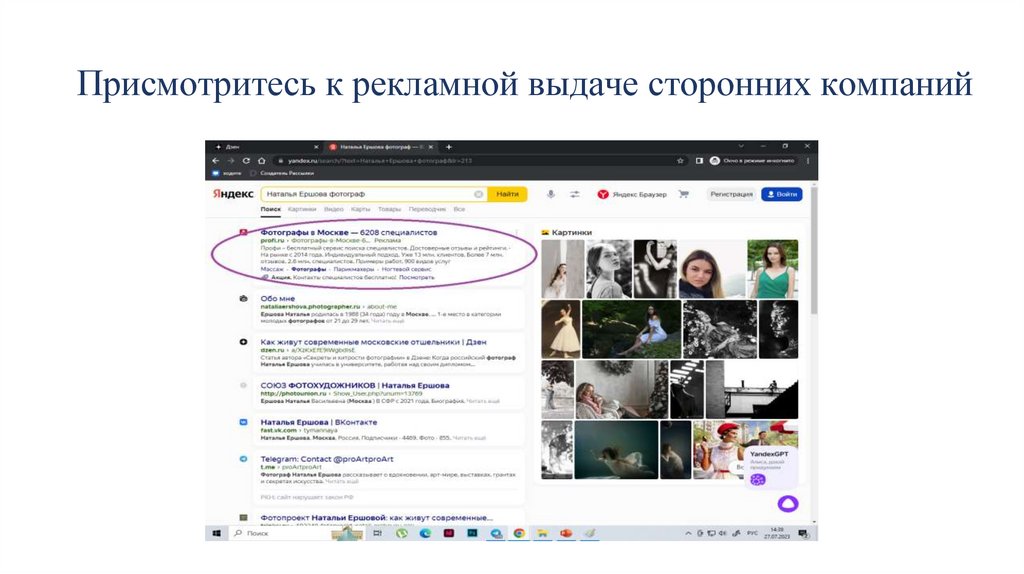Open Карты search category

pos(360,210)
